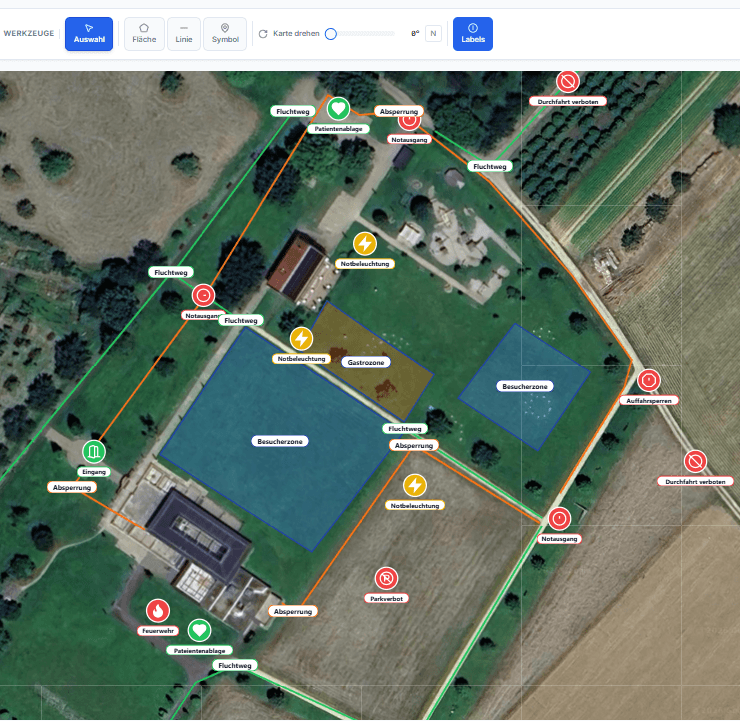Click the Notausgang icon at bottom right
This screenshot has height=721, width=740.
(559, 519)
